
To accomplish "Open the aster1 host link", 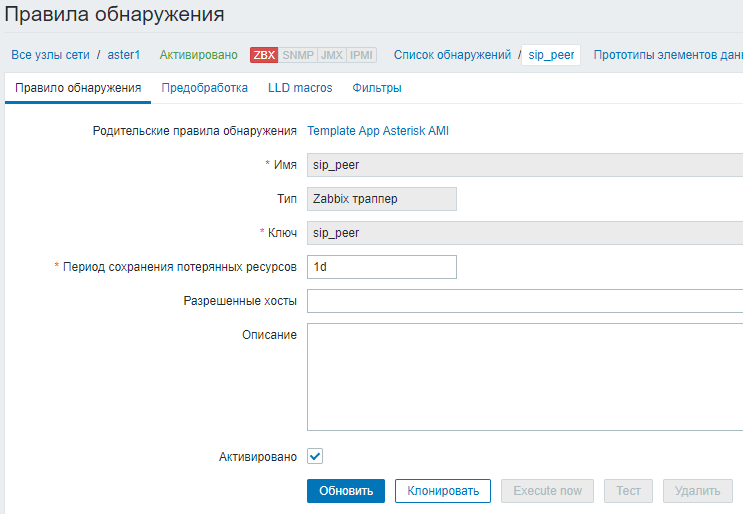I will point(124,55).
